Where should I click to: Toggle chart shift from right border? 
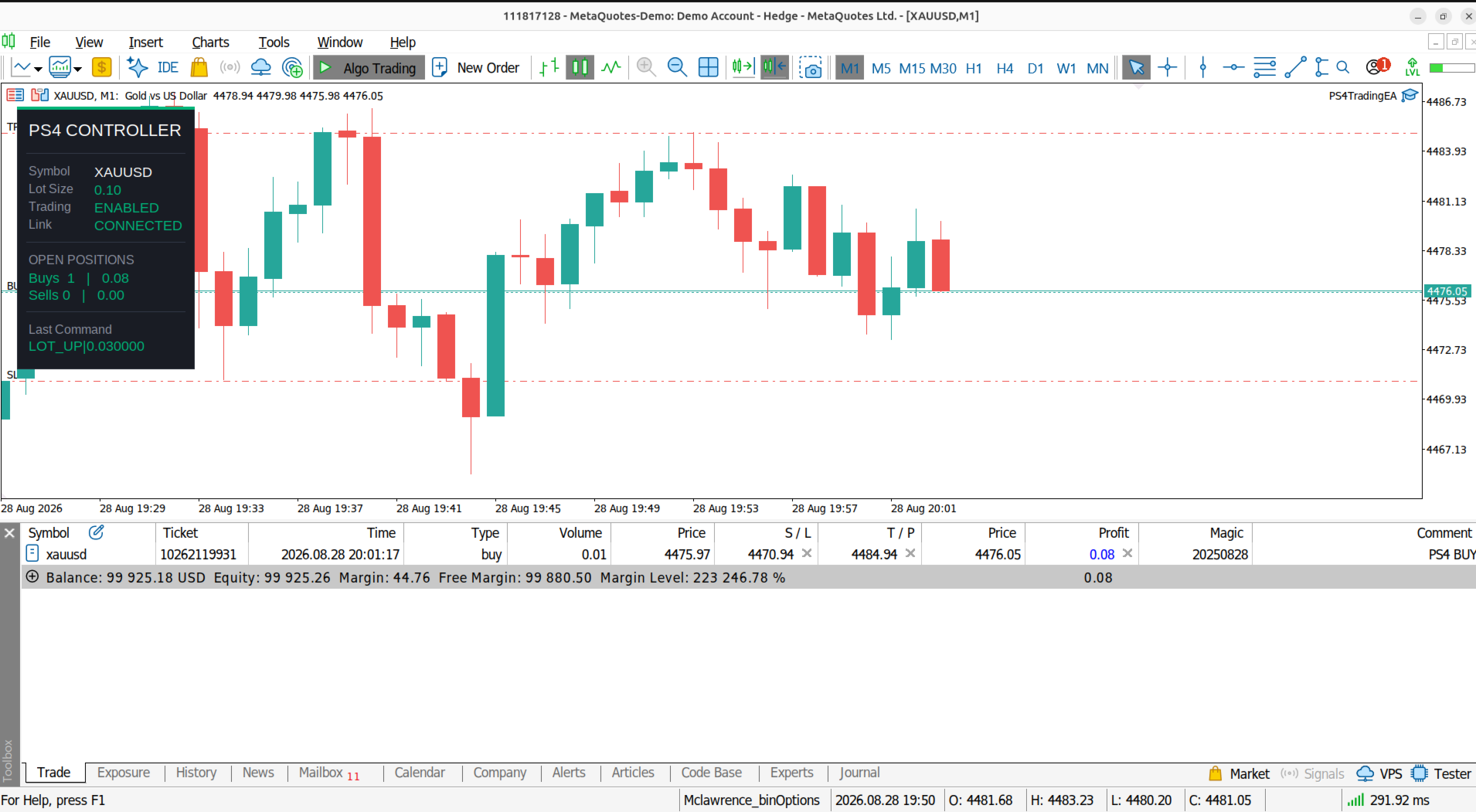(774, 68)
